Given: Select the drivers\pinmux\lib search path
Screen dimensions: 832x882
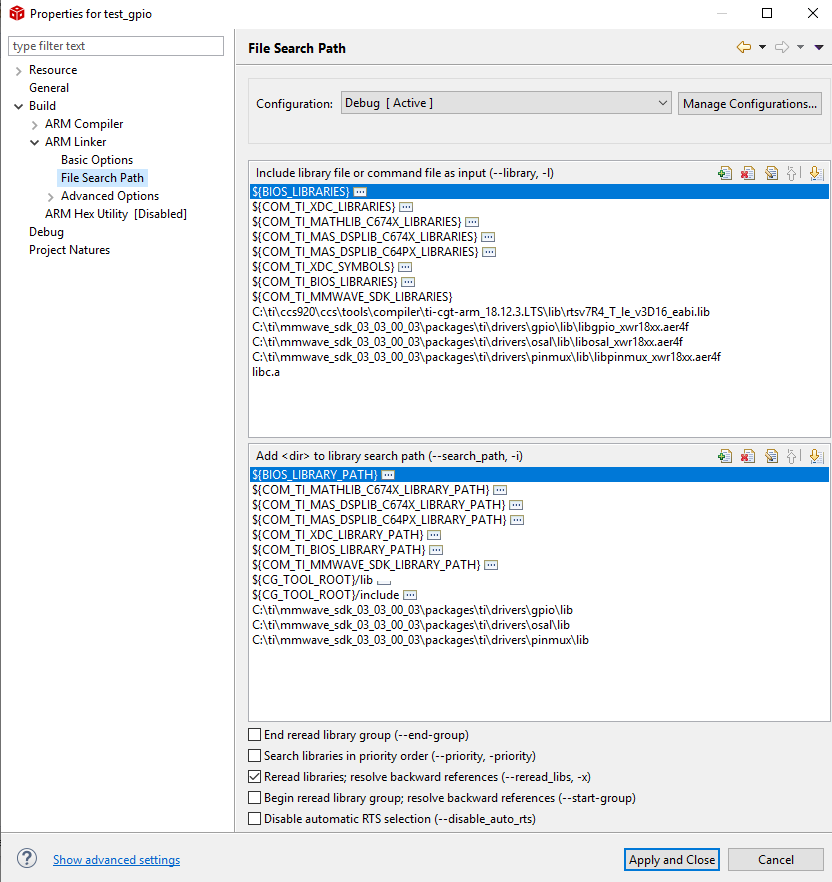Looking at the screenshot, I should [x=420, y=640].
